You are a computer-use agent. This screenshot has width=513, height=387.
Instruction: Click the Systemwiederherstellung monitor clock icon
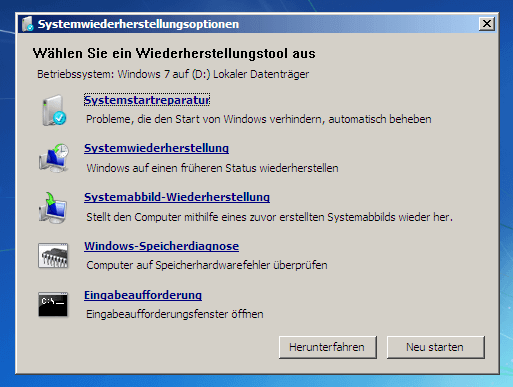click(54, 158)
